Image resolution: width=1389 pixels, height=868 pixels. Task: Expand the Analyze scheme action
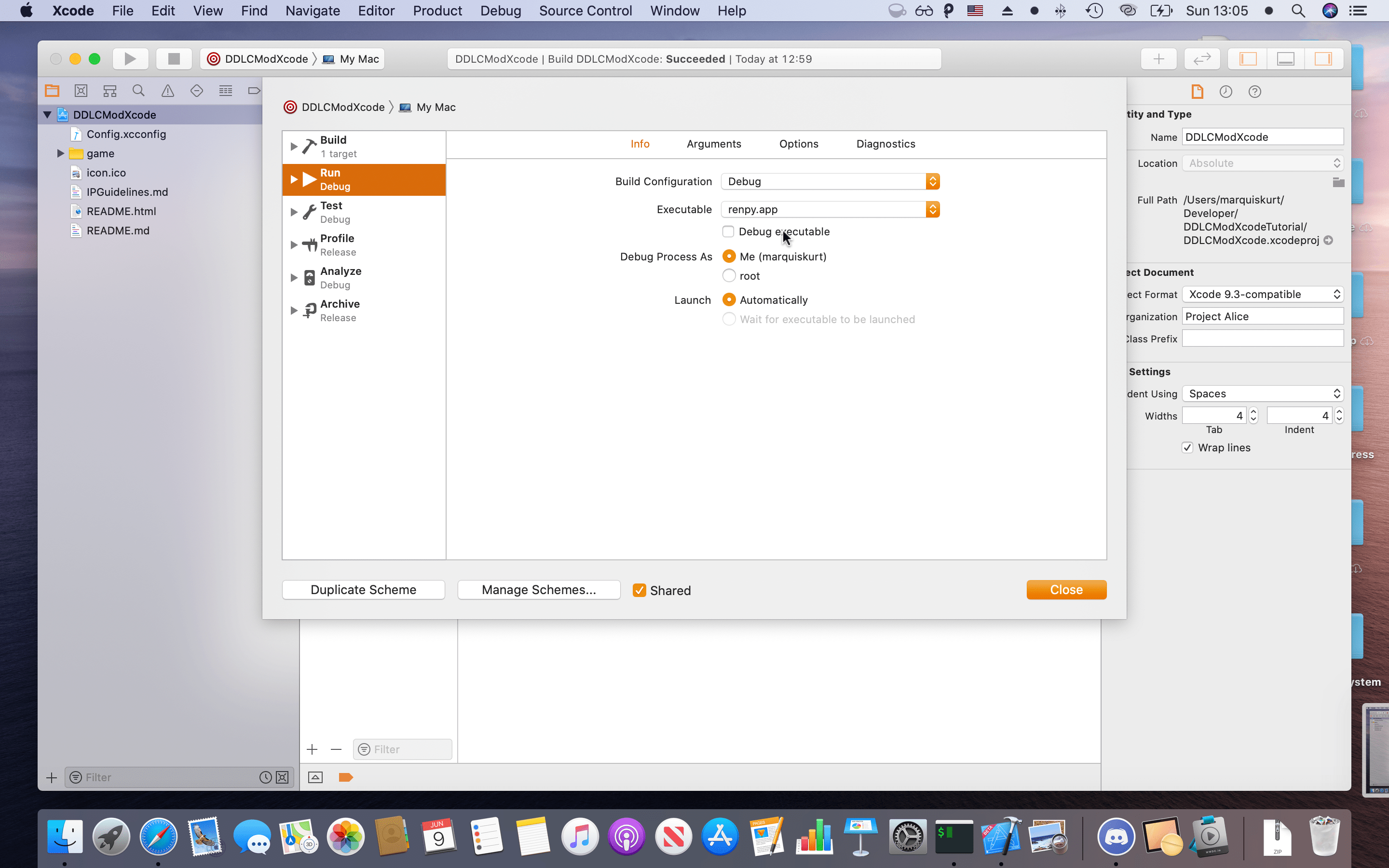click(293, 278)
